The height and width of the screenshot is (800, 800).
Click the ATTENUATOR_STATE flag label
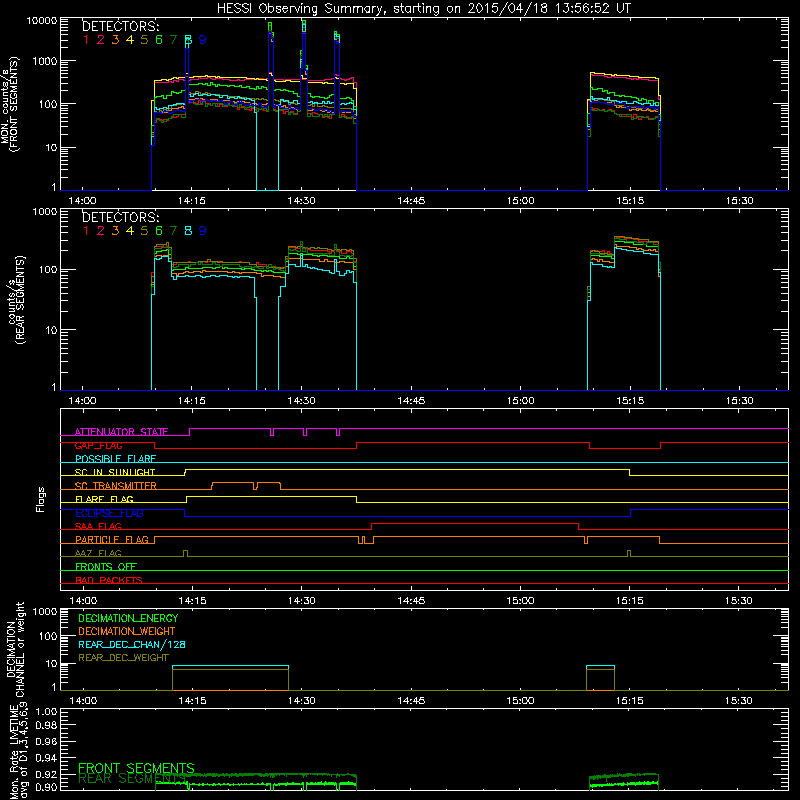(x=121, y=432)
